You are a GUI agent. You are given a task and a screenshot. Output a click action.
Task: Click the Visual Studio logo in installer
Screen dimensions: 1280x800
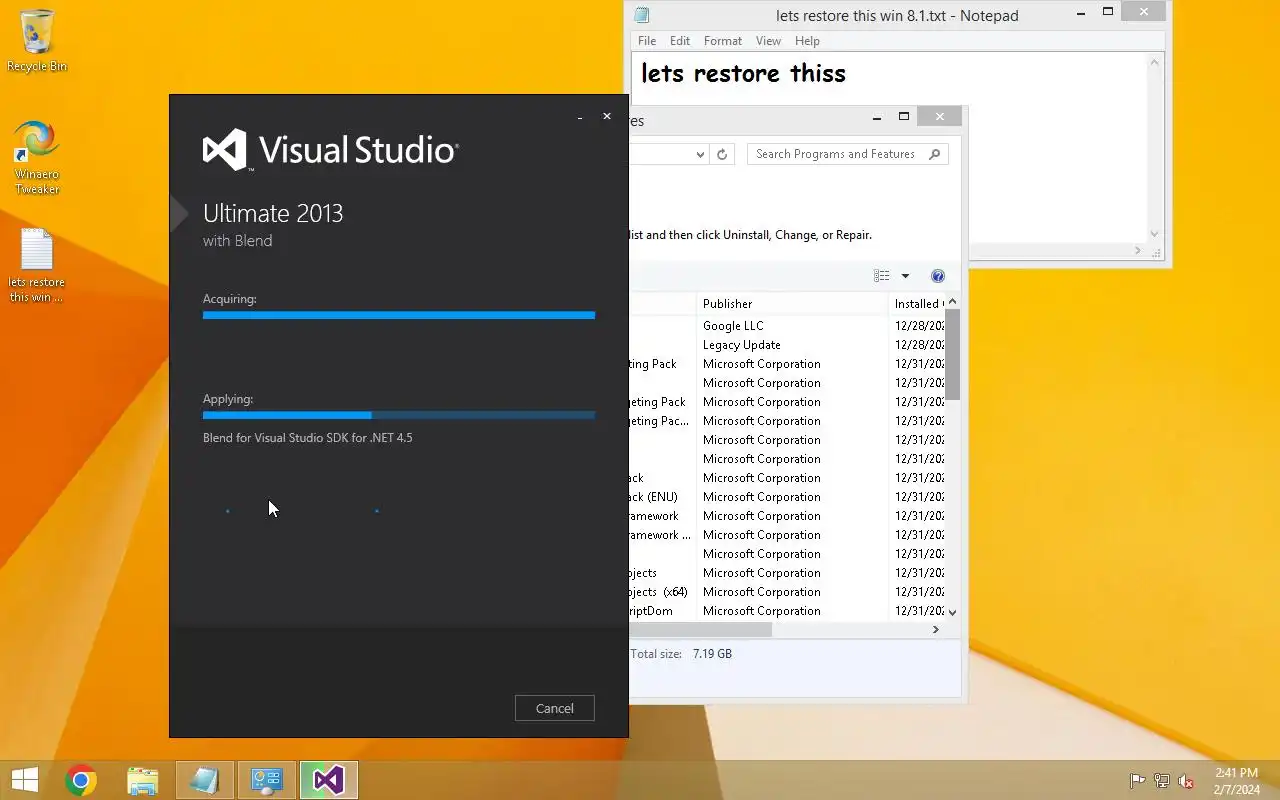click(330, 150)
